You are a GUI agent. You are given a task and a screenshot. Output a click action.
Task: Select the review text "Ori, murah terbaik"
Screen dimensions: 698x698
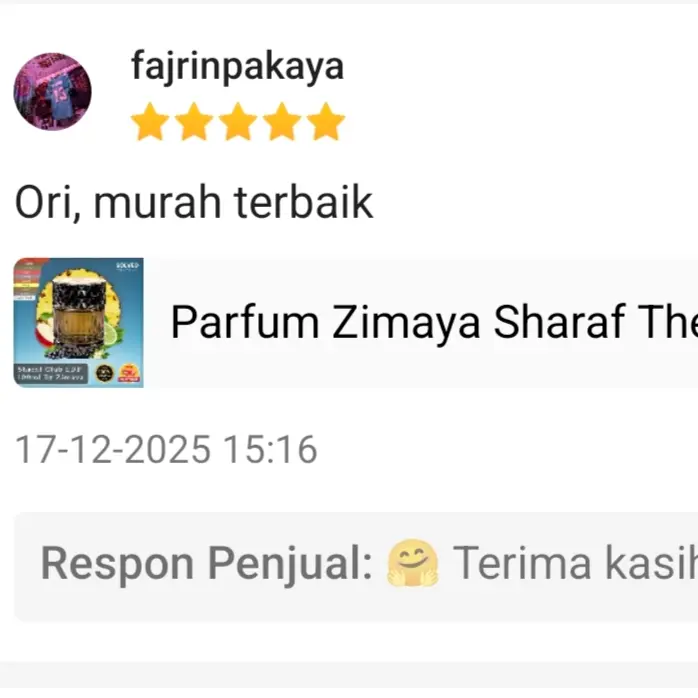[x=194, y=203]
